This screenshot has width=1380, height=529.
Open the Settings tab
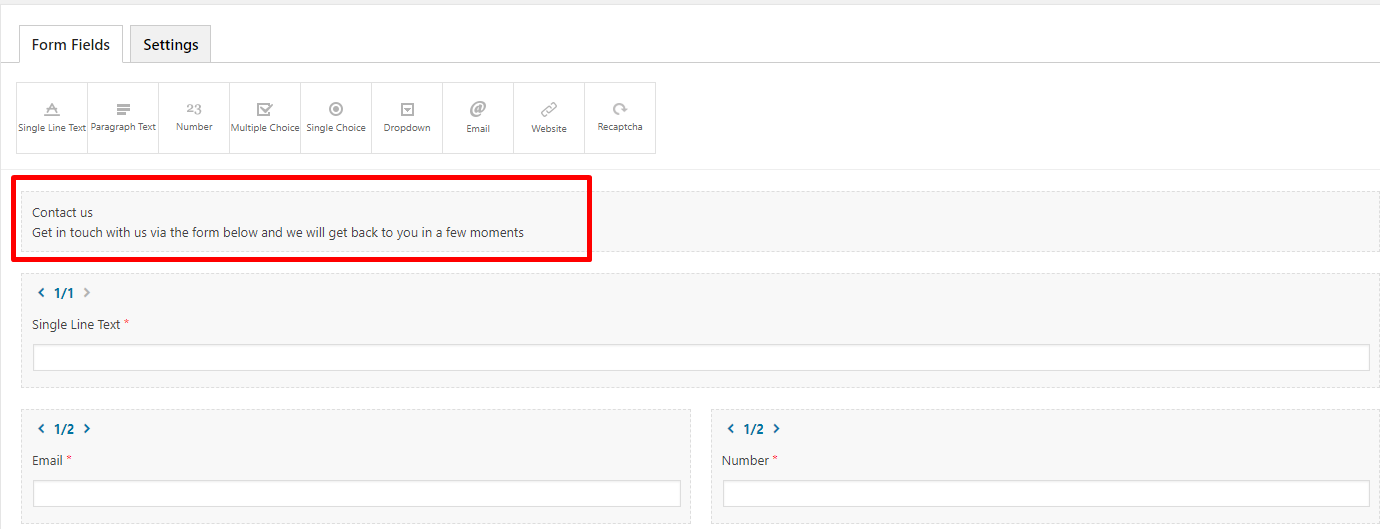(x=171, y=45)
